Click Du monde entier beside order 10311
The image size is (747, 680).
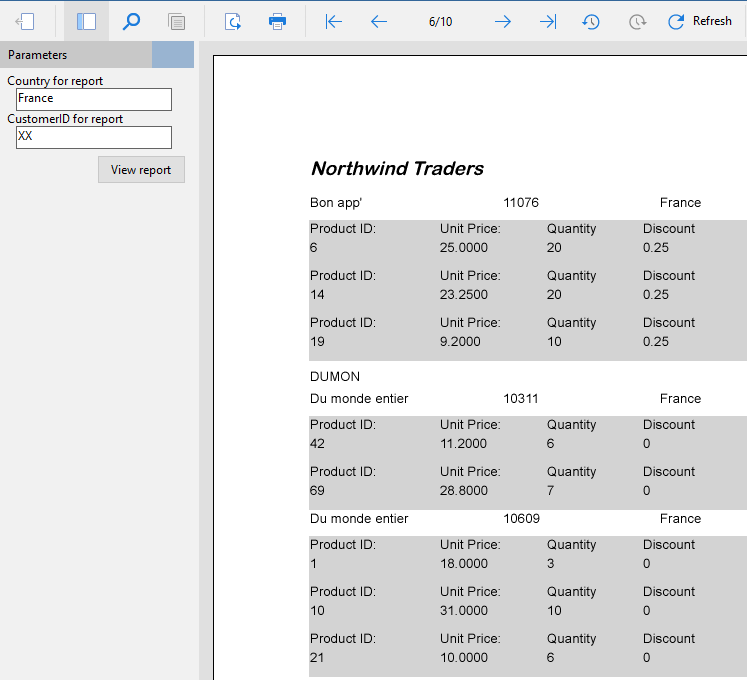click(359, 398)
